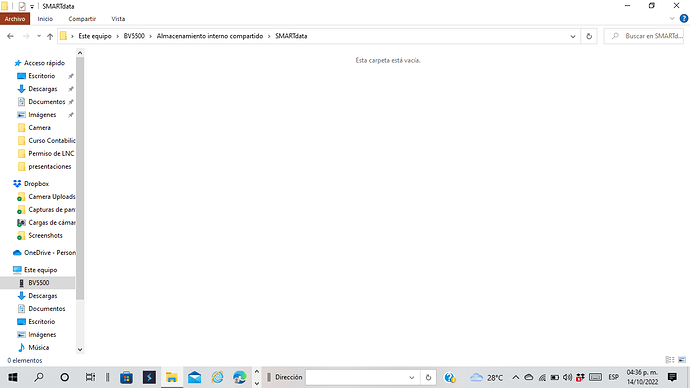Click Almacenamiento interno compartido breadcrumb
This screenshot has height=388, width=690.
point(209,36)
